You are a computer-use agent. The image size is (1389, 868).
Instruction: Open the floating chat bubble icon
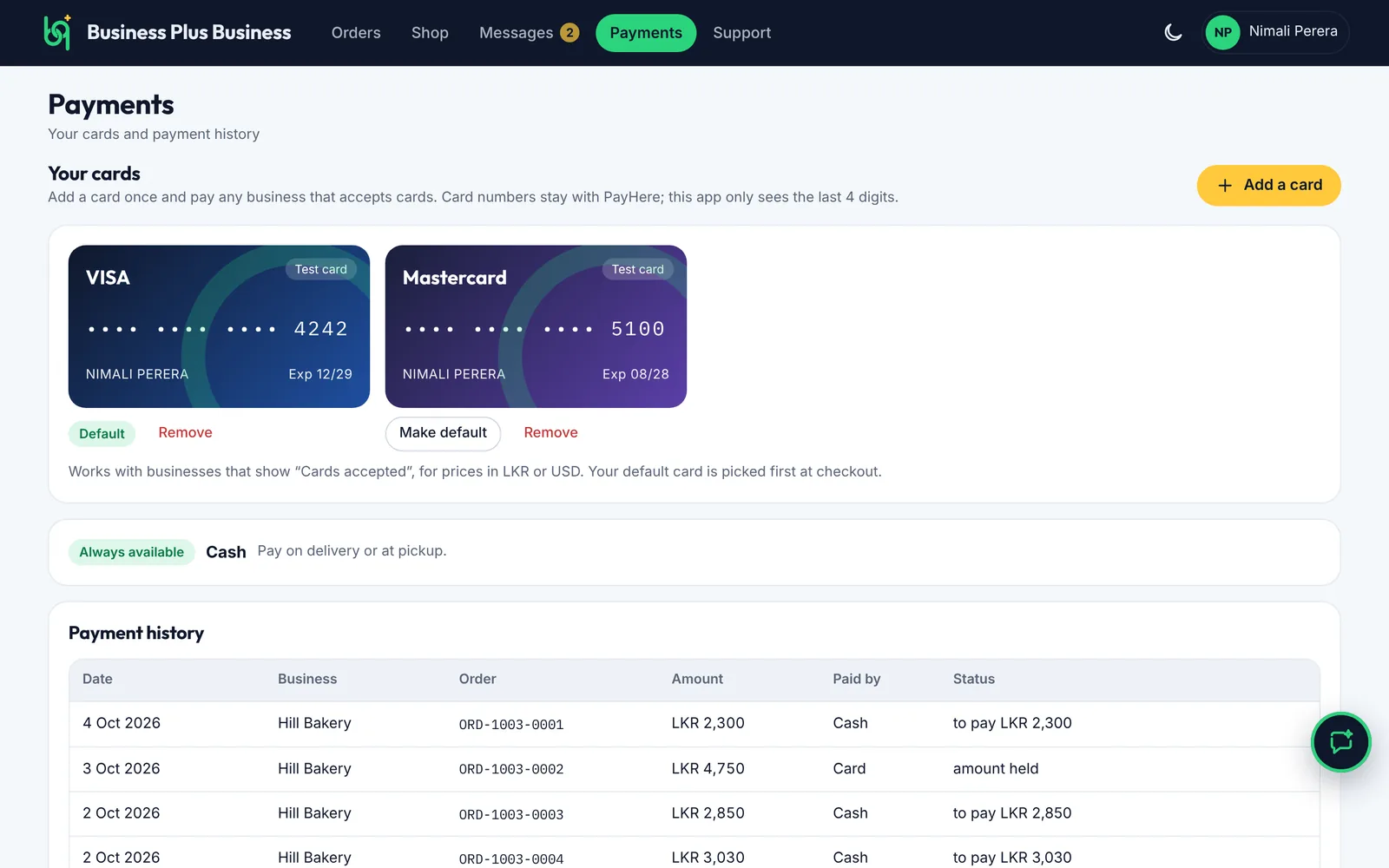coord(1340,742)
